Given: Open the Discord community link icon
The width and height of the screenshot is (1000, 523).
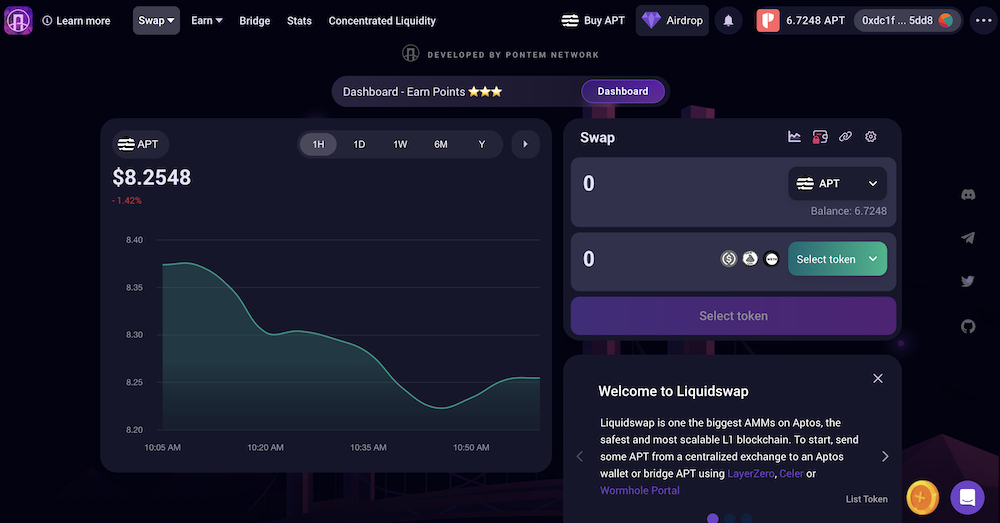Looking at the screenshot, I should tap(967, 194).
